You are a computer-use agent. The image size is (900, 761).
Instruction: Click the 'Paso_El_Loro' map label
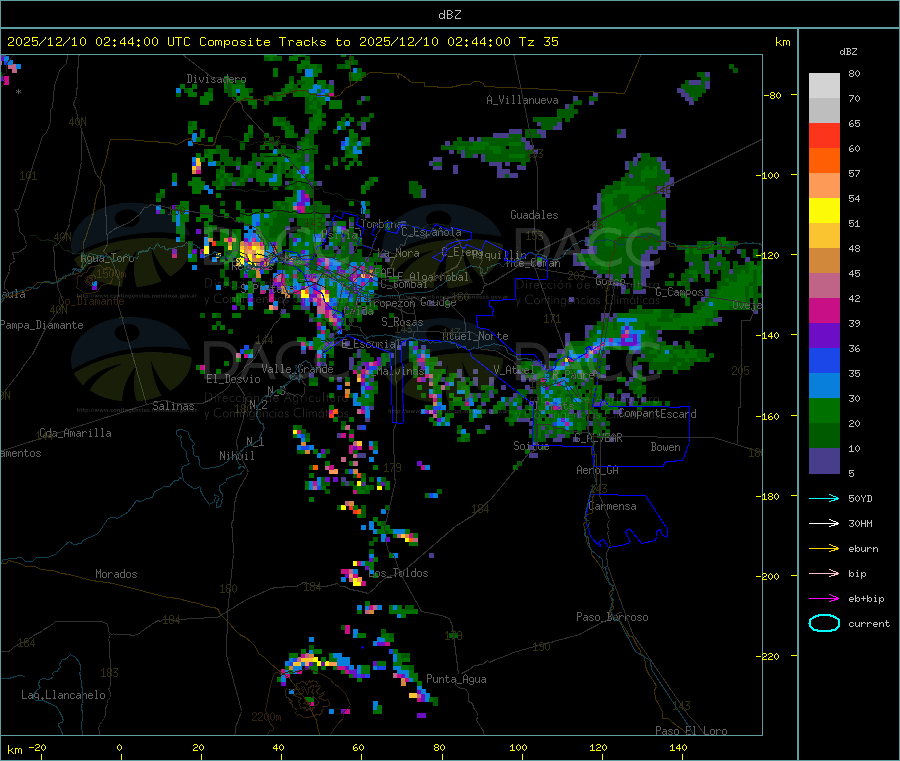pyautogui.click(x=692, y=731)
